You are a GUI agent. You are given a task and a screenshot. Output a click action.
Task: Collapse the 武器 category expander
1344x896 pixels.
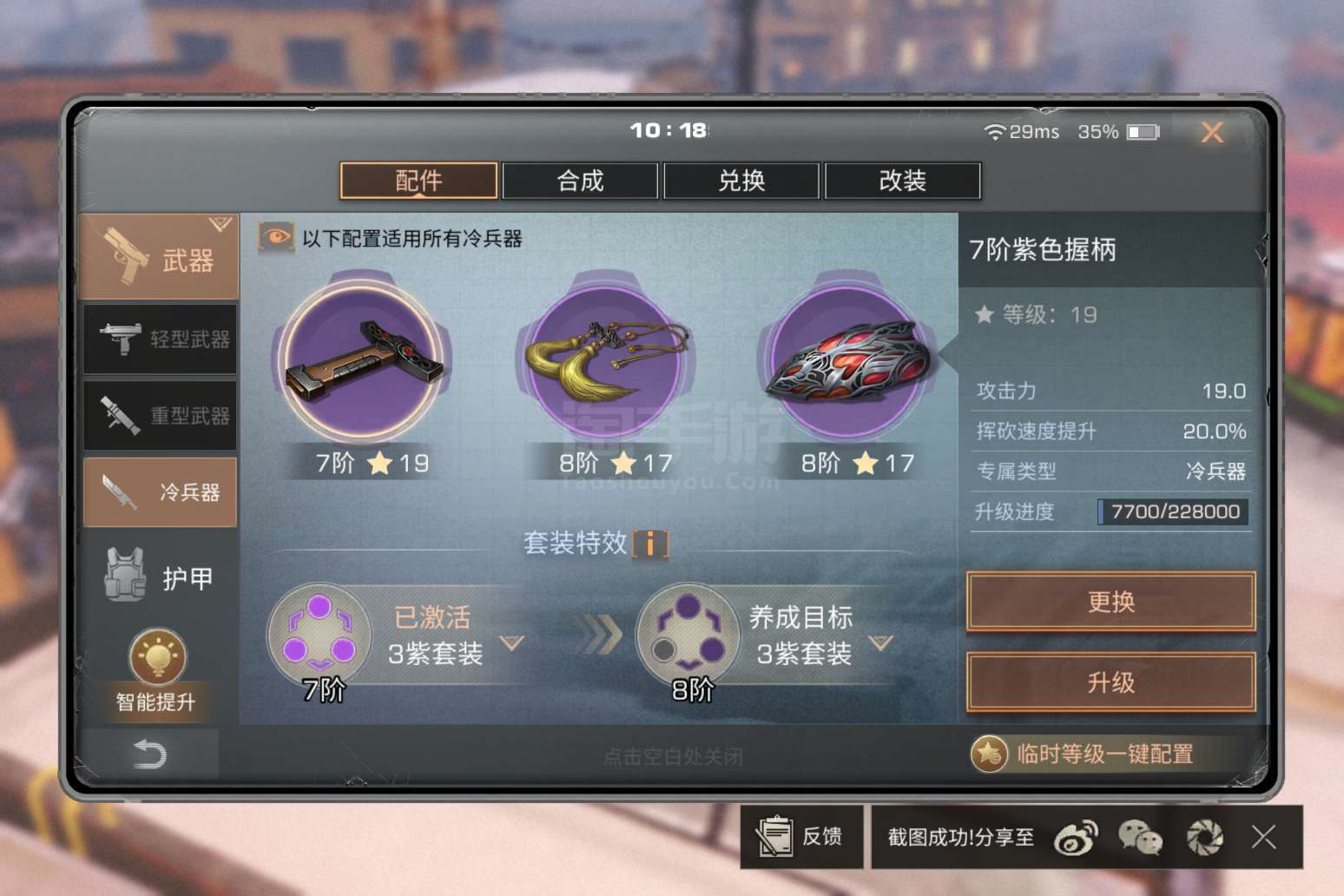pyautogui.click(x=221, y=225)
